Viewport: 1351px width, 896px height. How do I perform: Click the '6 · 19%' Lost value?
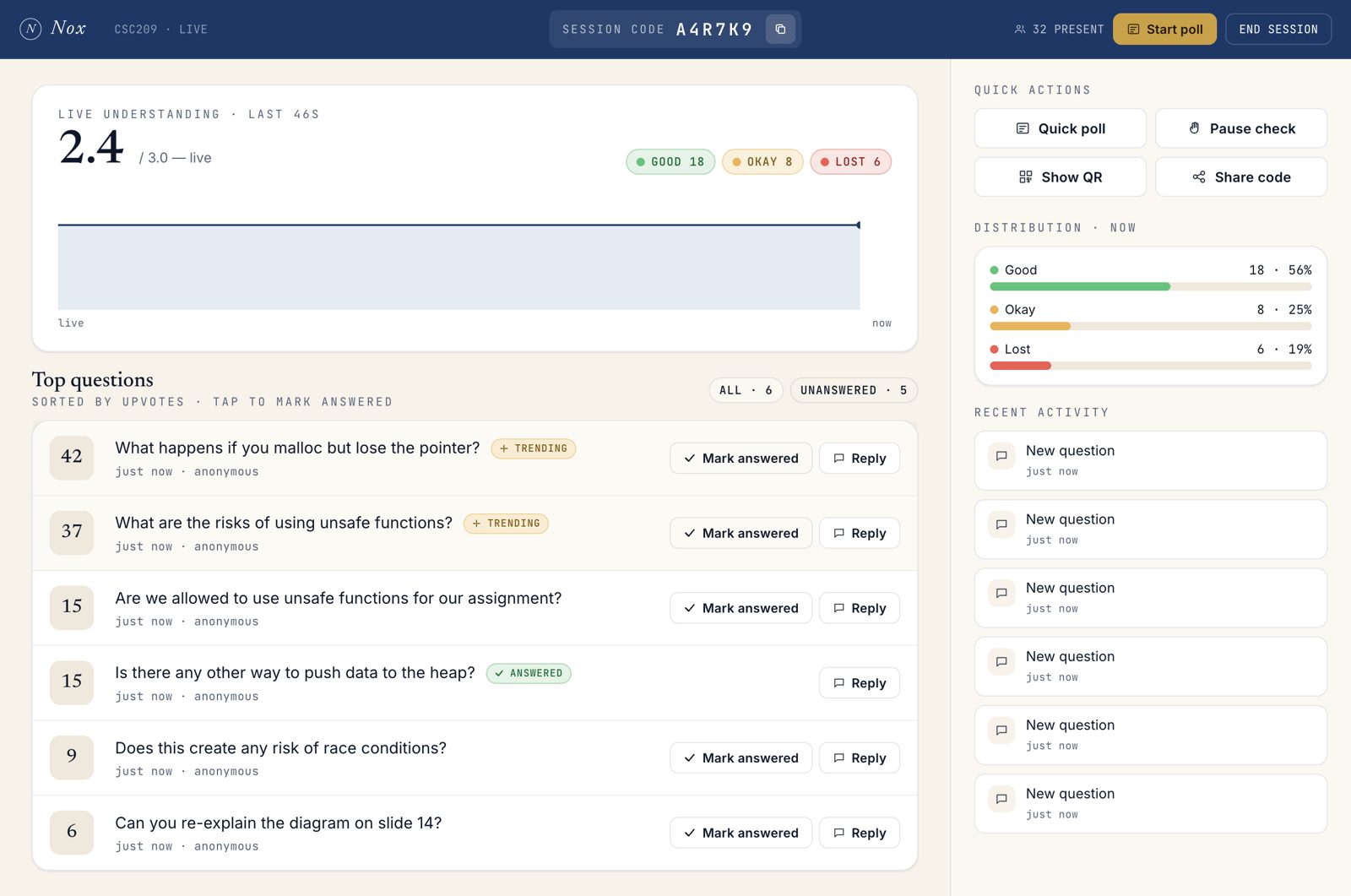pyautogui.click(x=1283, y=349)
